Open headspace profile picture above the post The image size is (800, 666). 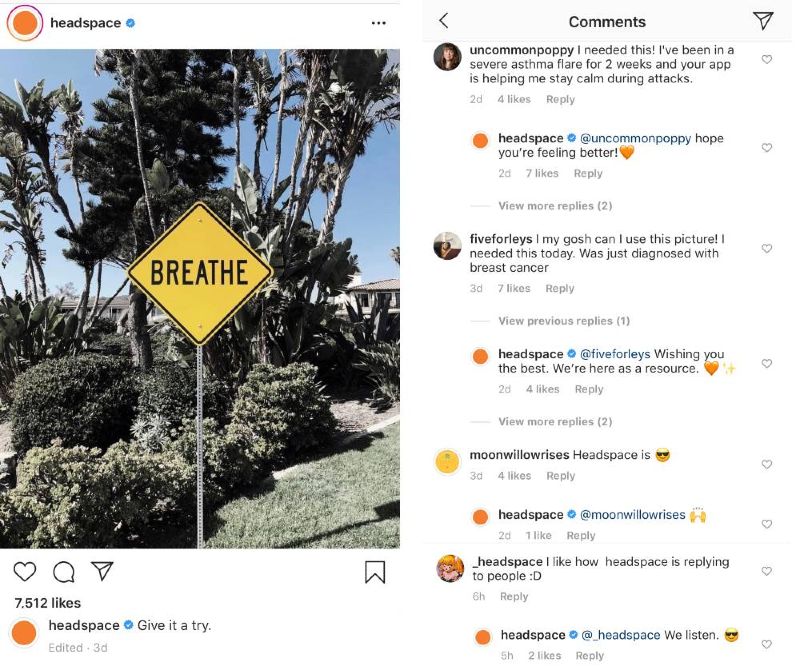tap(25, 23)
